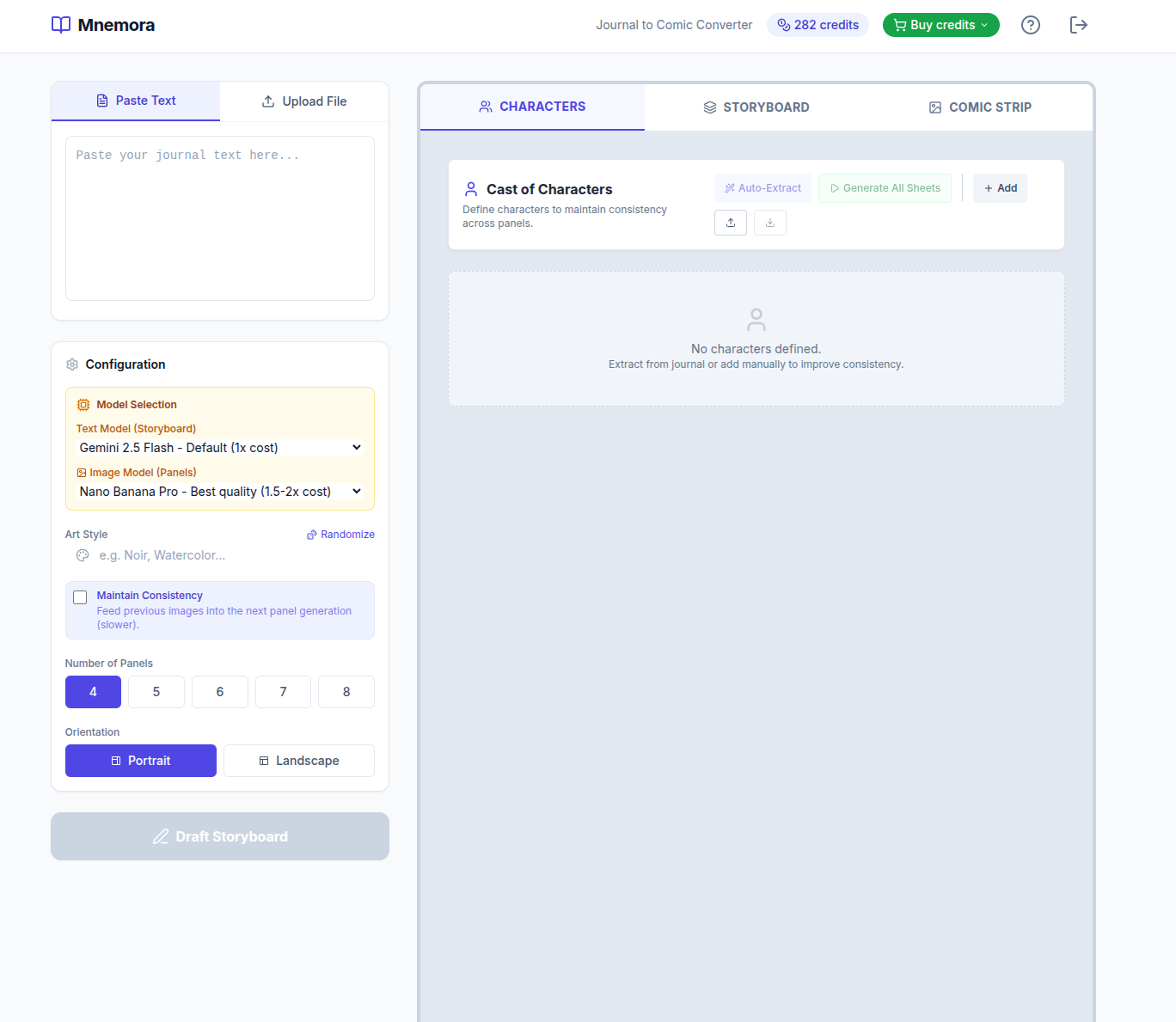Click Randomize art style dice link
Image resolution: width=1176 pixels, height=1022 pixels.
click(x=340, y=535)
